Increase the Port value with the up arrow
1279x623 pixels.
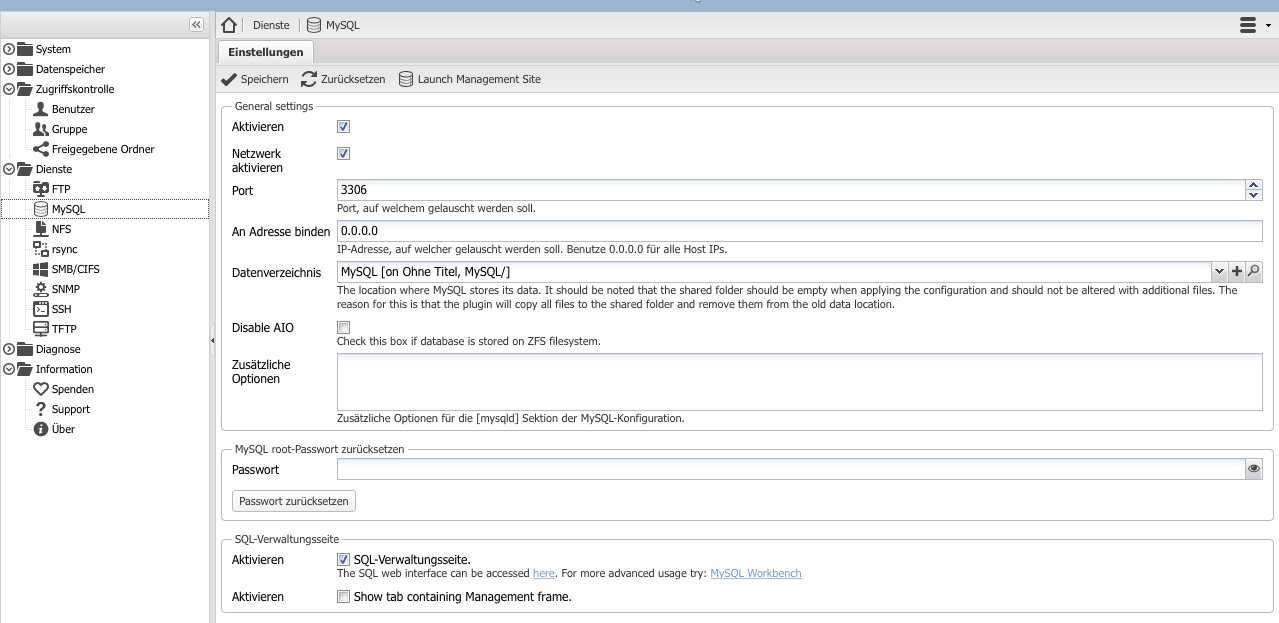coord(1254,185)
